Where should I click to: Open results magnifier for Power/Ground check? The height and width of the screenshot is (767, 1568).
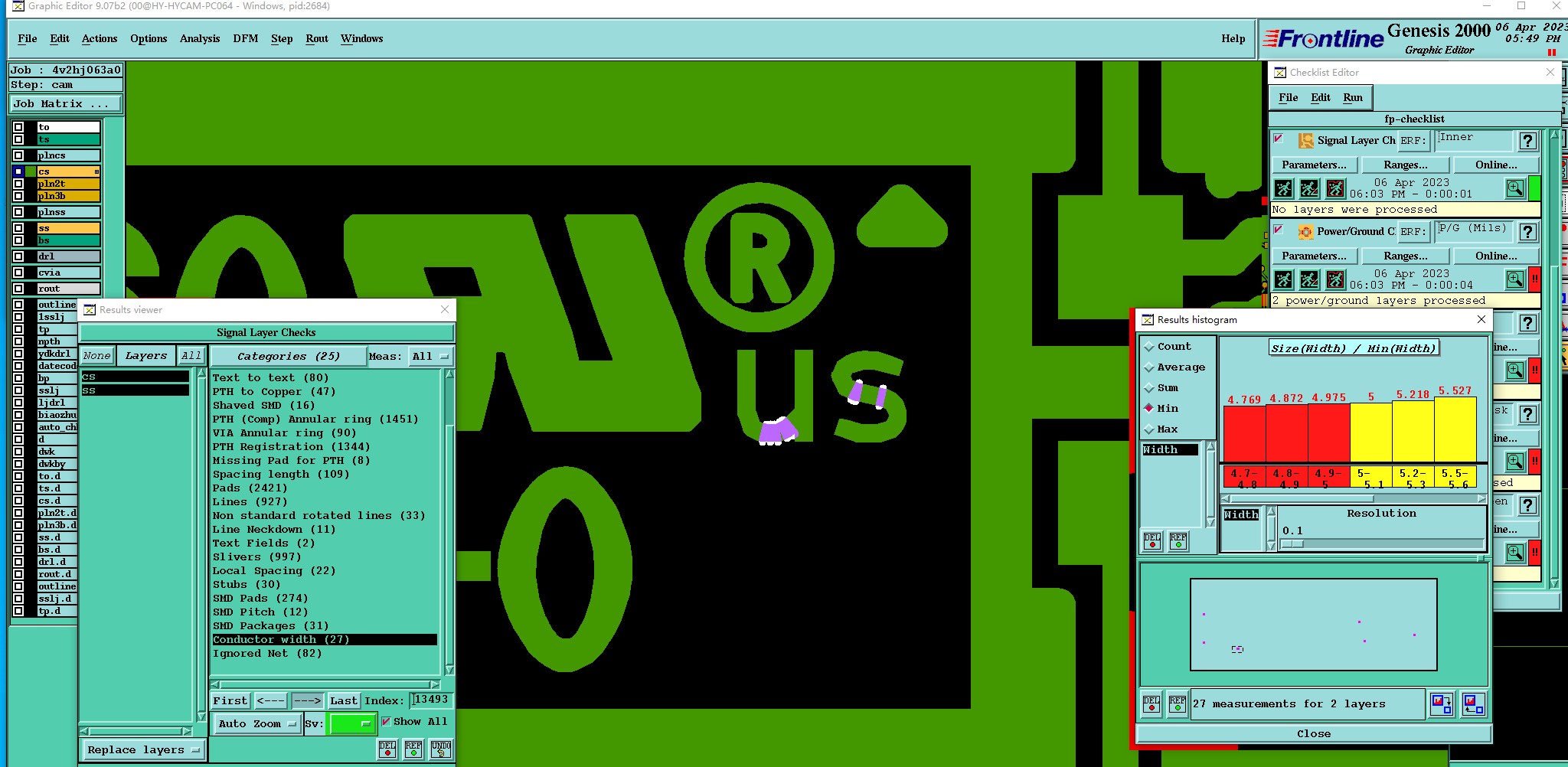click(x=1515, y=279)
